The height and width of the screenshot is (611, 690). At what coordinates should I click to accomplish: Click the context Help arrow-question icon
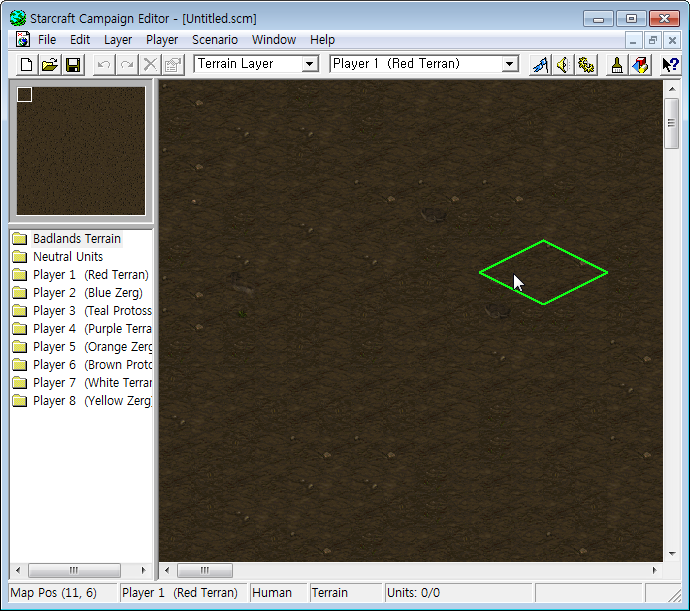671,65
